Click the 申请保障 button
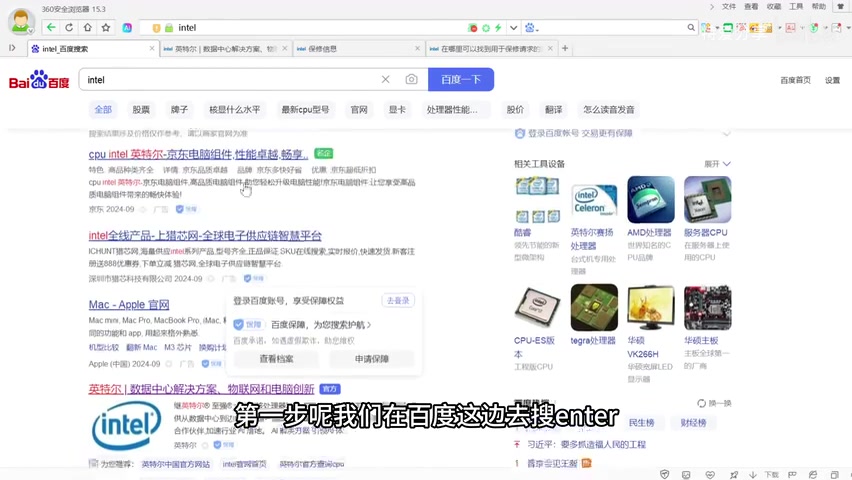 372,359
